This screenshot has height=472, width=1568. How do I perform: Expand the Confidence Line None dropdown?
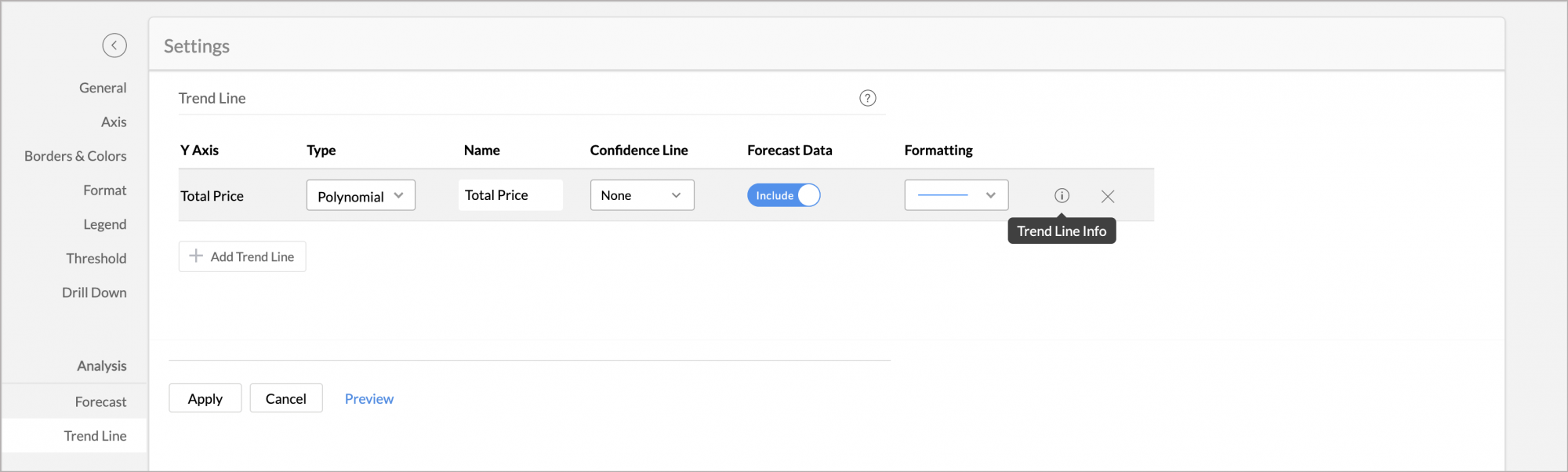[641, 195]
